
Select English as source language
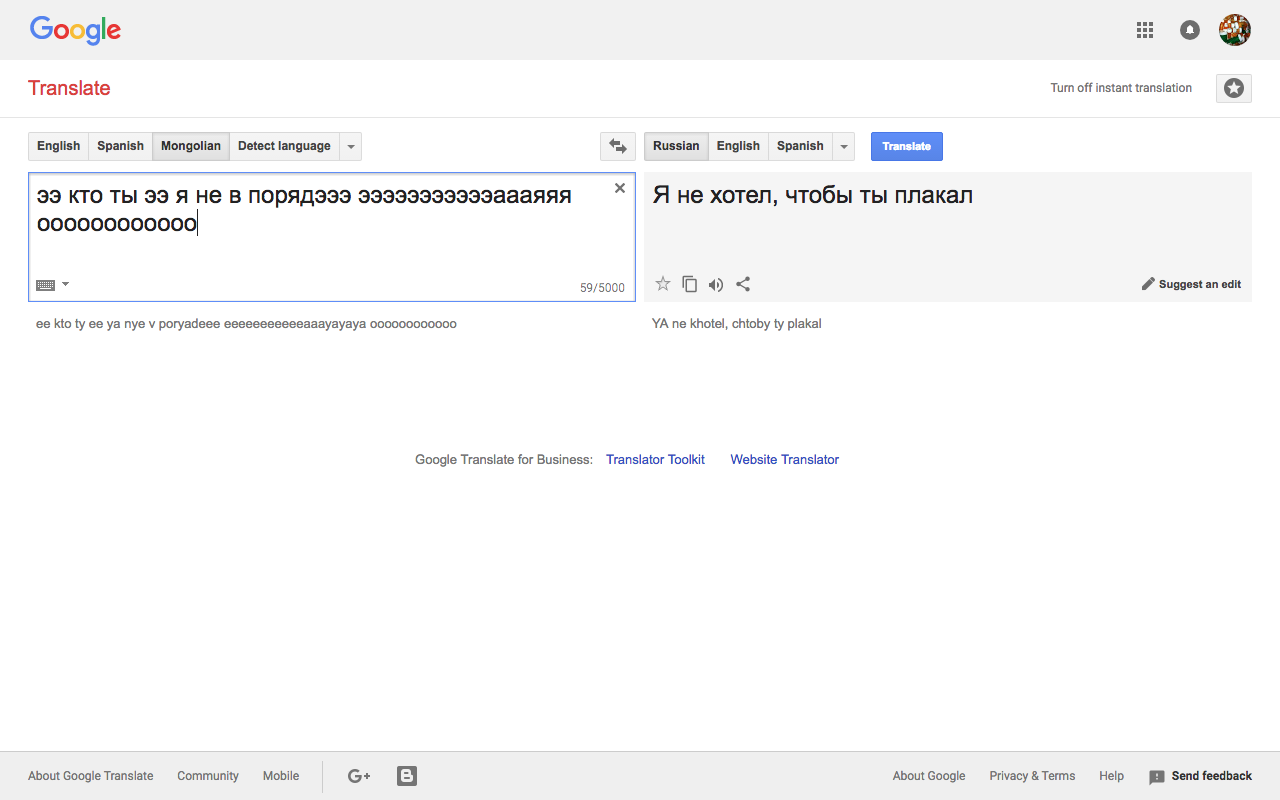(x=59, y=146)
